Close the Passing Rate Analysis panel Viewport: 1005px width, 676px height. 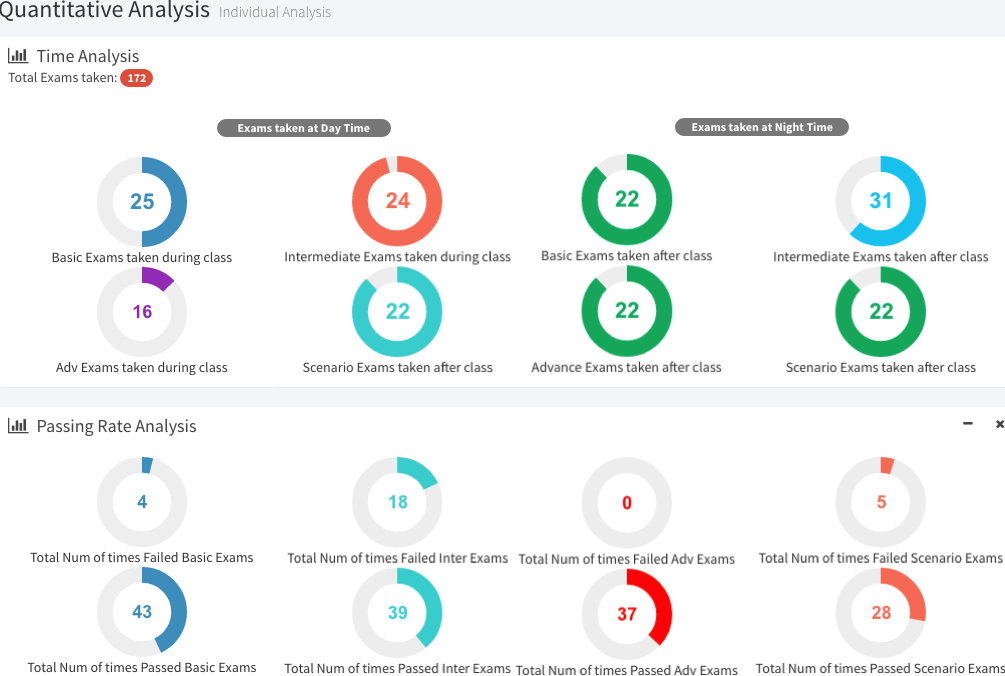(999, 424)
